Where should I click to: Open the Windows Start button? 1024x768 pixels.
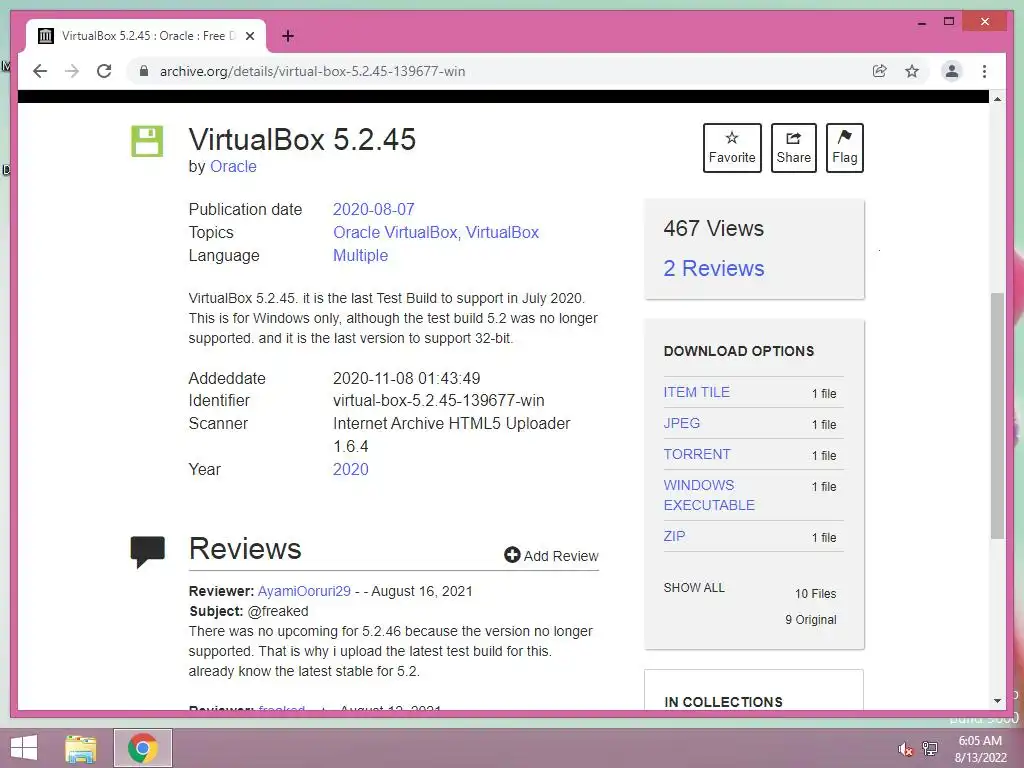pyautogui.click(x=24, y=748)
